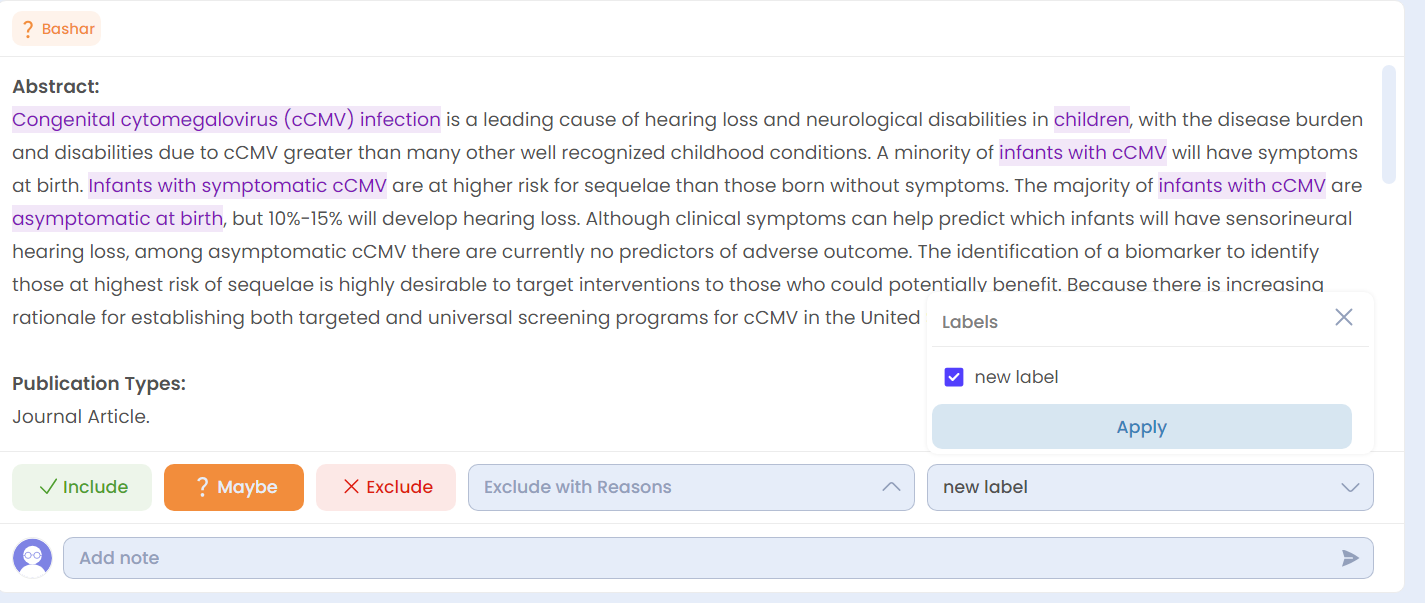This screenshot has width=1425, height=603.
Task: Click the checkmark icon on Include button
Action: [x=48, y=487]
